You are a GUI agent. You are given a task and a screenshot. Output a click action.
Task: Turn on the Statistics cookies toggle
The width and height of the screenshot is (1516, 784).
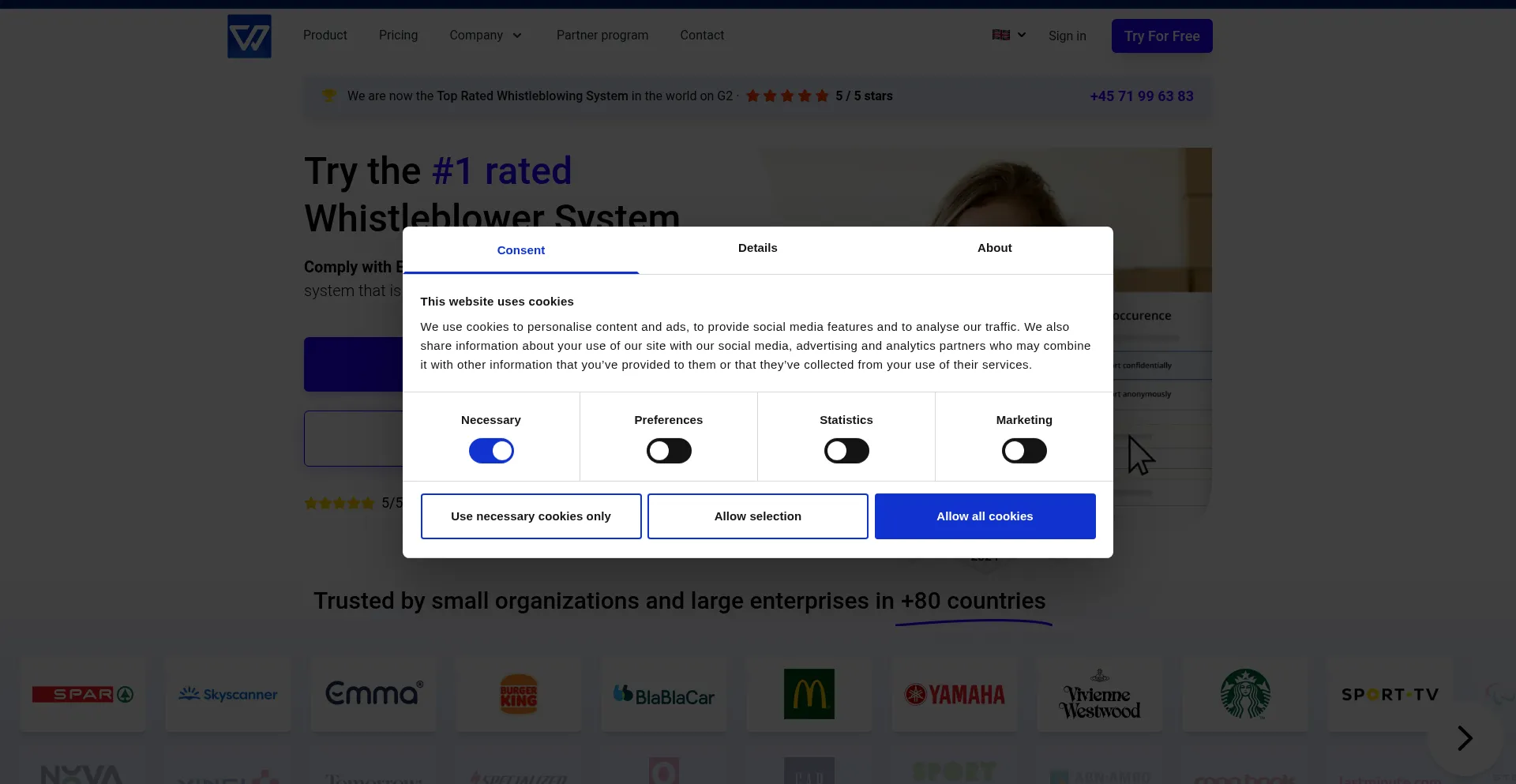pyautogui.click(x=846, y=450)
